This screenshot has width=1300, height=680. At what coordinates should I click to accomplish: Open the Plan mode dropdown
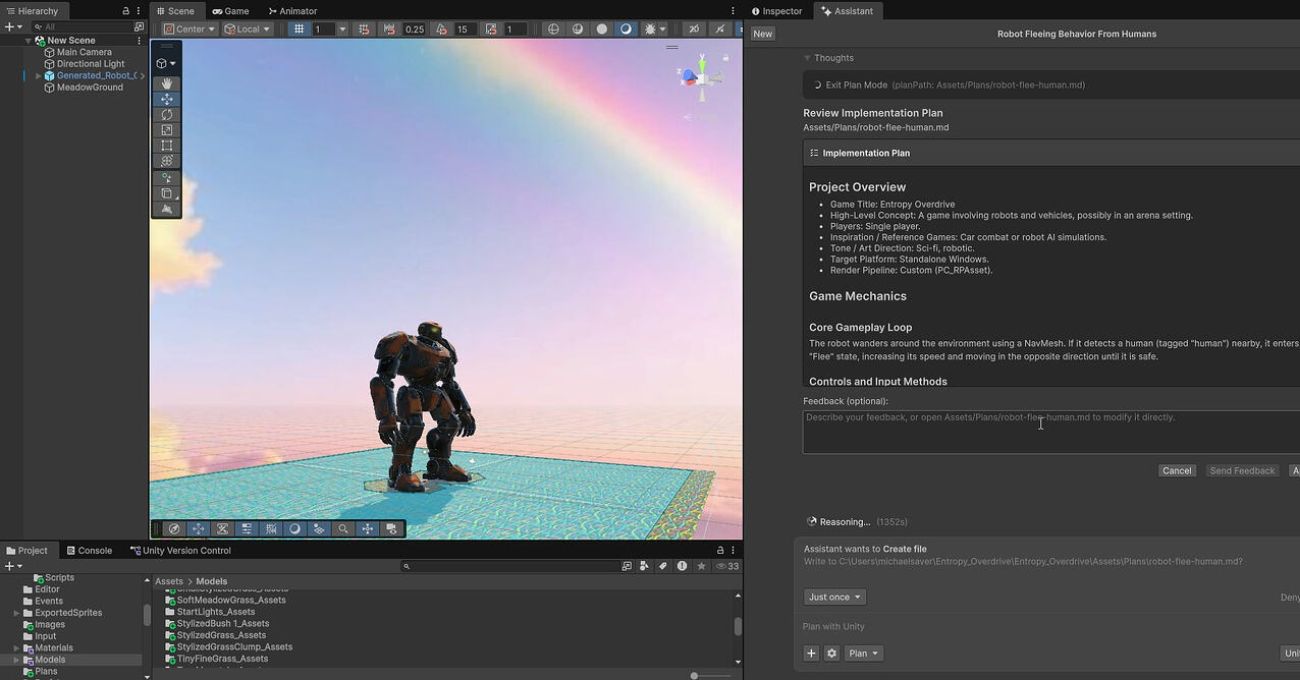tap(864, 653)
